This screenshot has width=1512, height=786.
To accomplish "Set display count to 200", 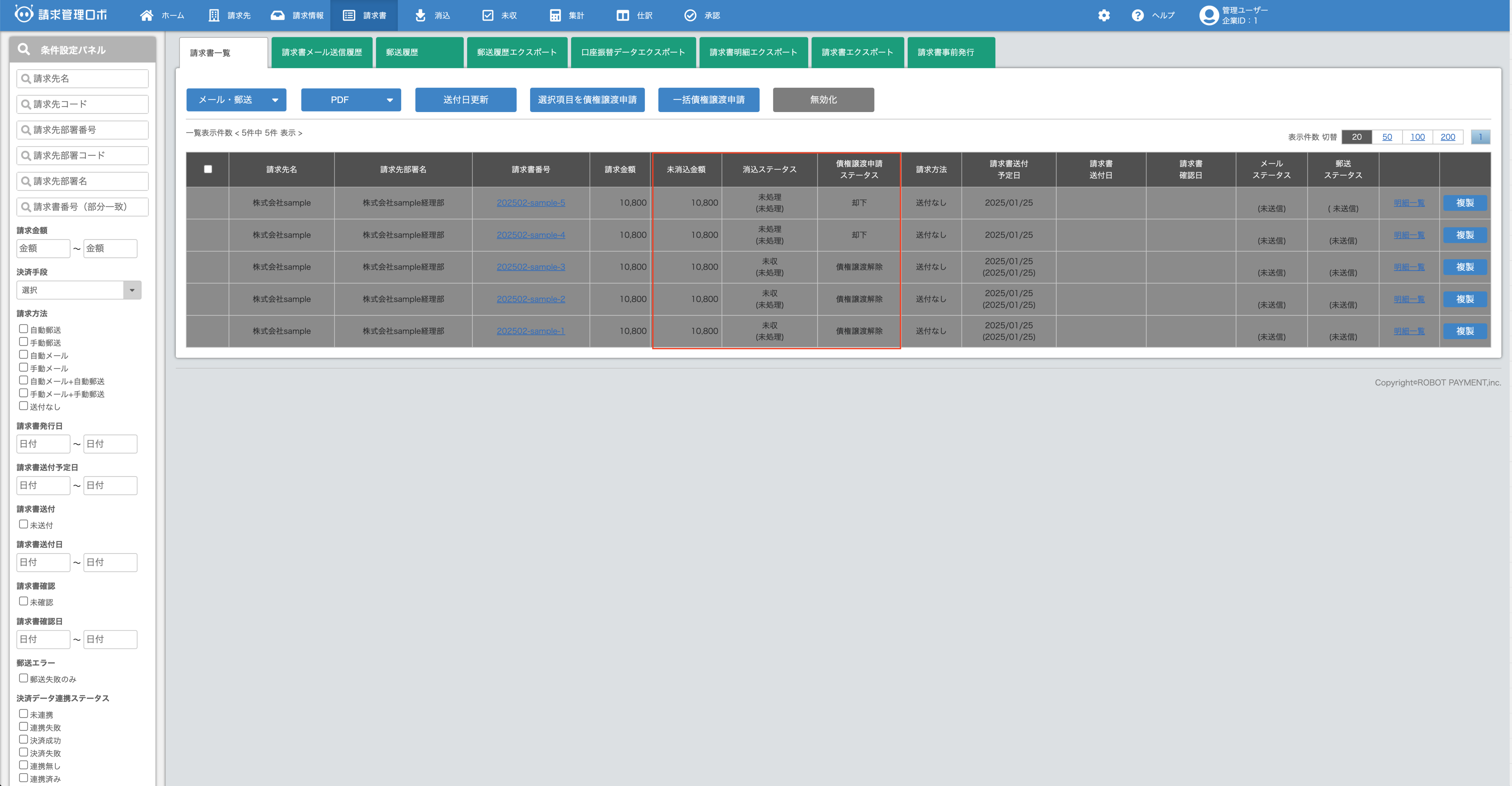I will [1448, 137].
